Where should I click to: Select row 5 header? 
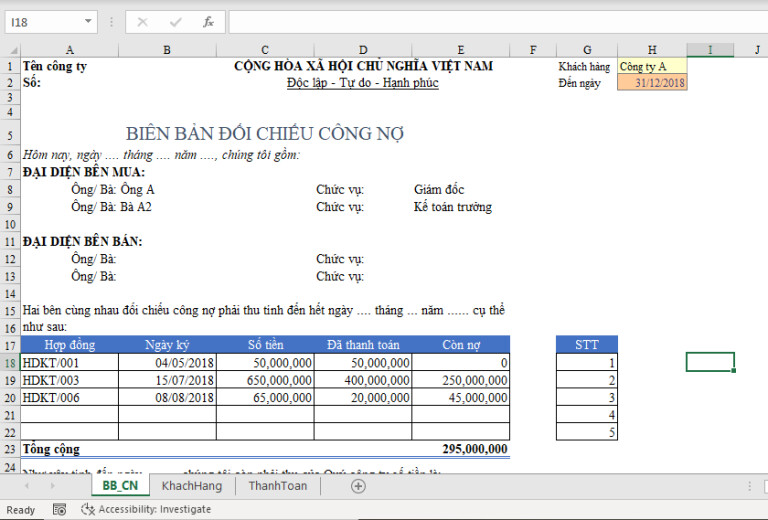point(10,135)
